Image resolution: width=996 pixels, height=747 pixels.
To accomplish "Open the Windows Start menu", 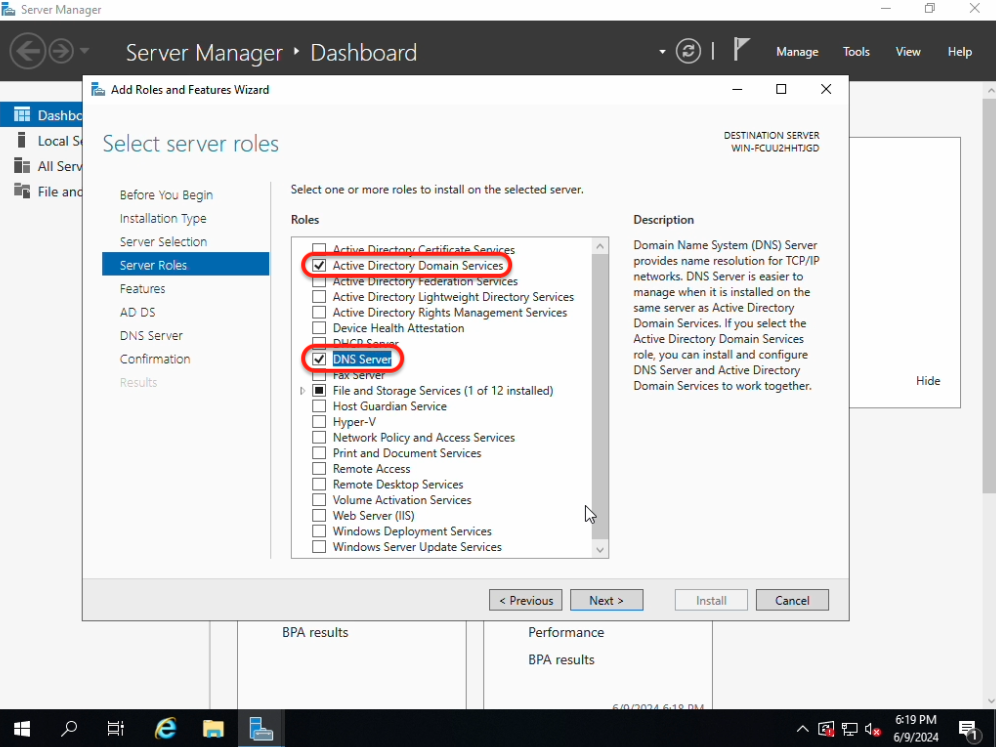I will click(22, 728).
